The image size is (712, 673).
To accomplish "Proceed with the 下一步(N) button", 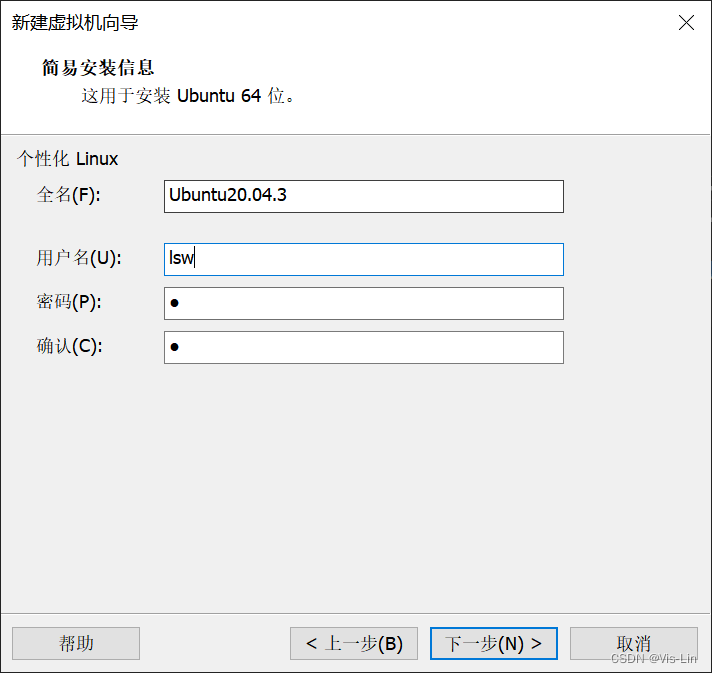I will (494, 643).
